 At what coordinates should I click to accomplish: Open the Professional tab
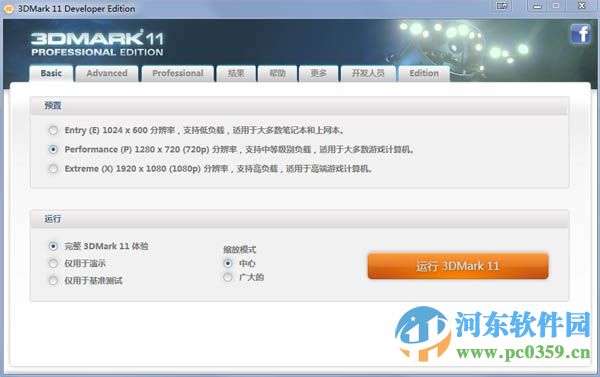coord(178,73)
